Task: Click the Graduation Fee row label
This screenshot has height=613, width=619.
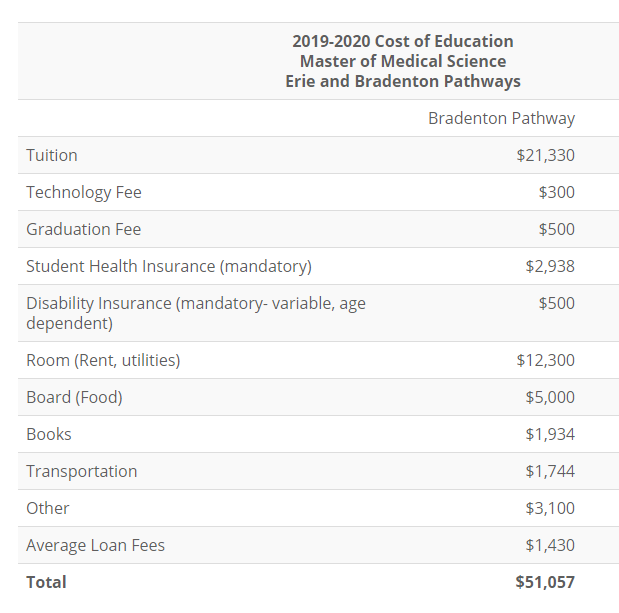Action: [x=83, y=229]
